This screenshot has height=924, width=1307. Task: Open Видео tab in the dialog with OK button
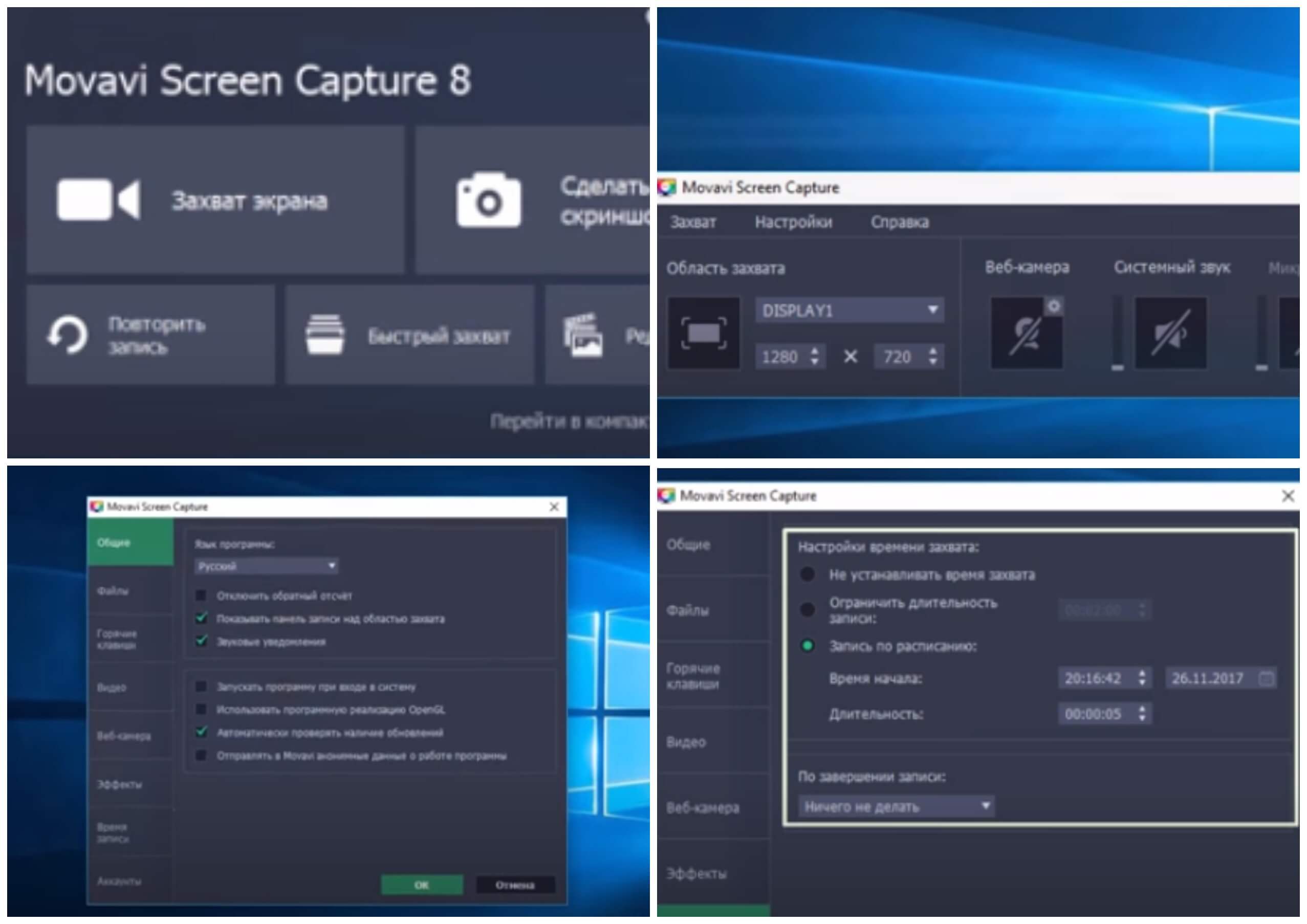pos(130,687)
